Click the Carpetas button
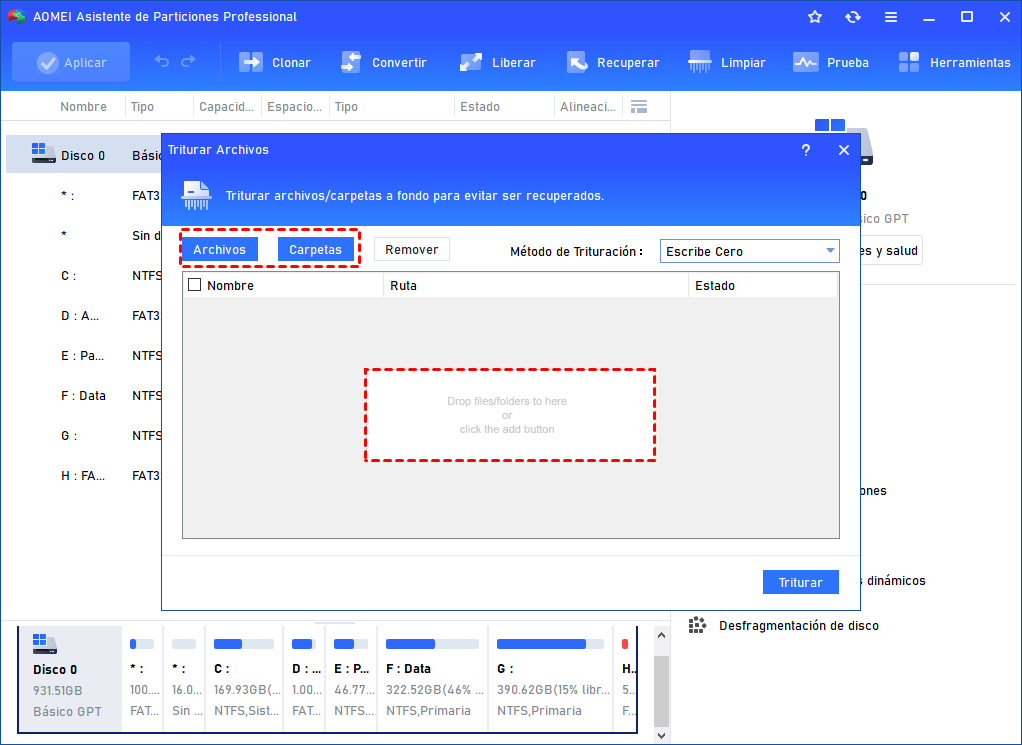The height and width of the screenshot is (745, 1022). tap(315, 250)
